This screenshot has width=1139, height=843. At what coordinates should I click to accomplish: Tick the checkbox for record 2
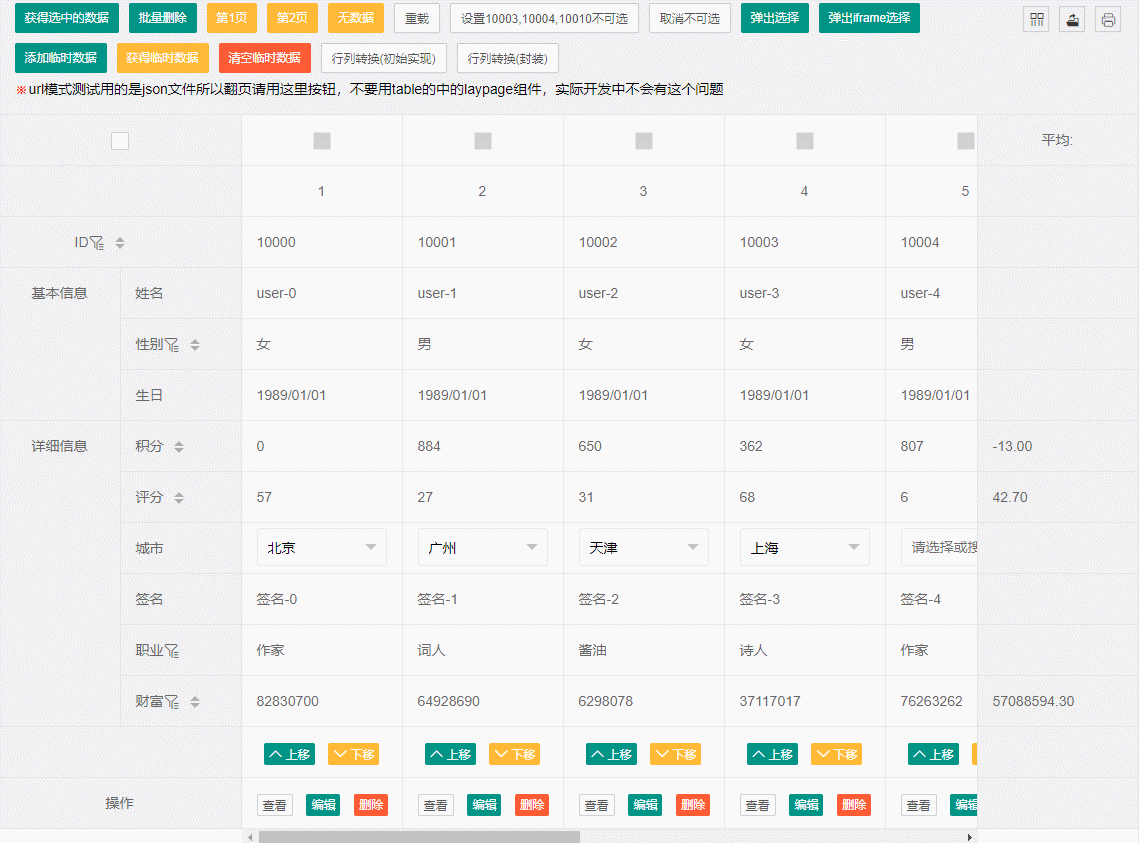tap(483, 141)
